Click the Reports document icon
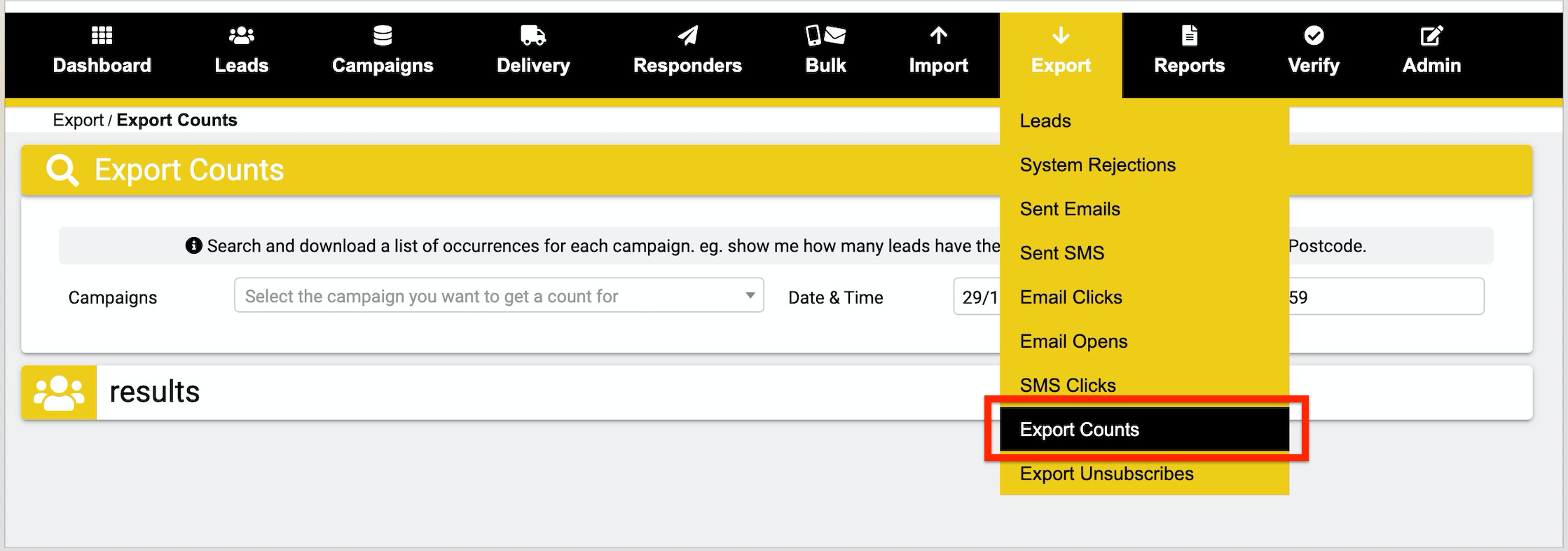This screenshot has height=551, width=1568. tap(1189, 35)
